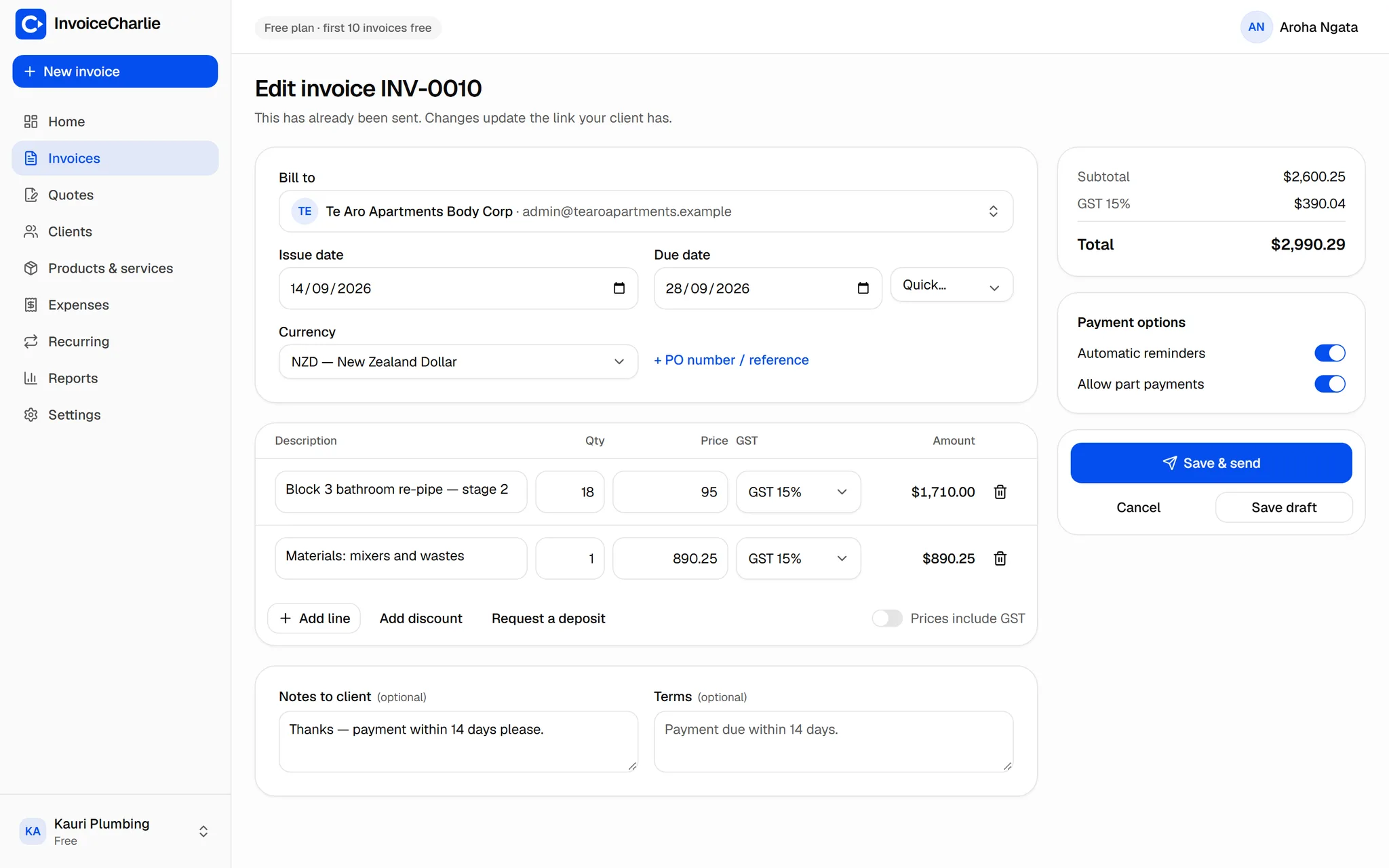Click the price field showing 890.25

(x=670, y=558)
